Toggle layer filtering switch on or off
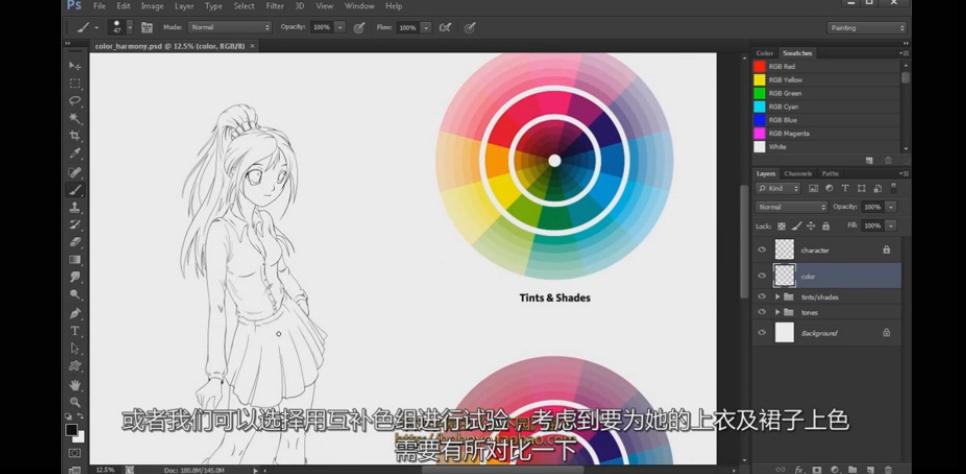 (x=893, y=187)
